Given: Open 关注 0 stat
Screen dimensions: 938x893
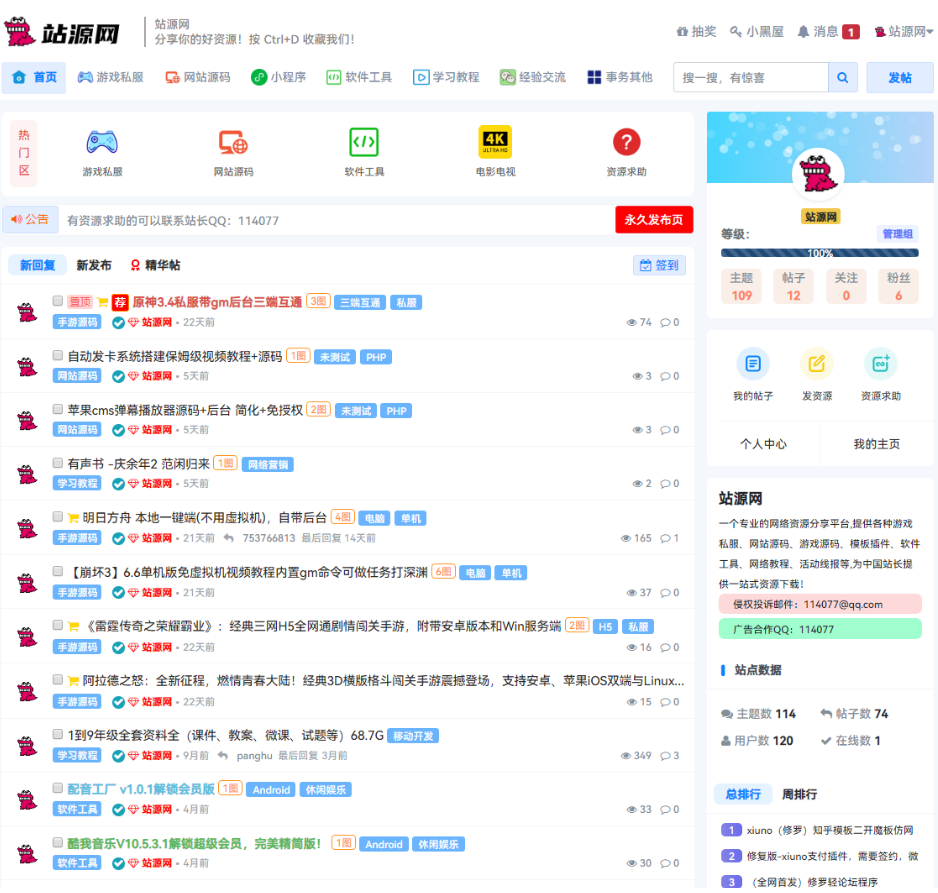Looking at the screenshot, I should click(846, 287).
